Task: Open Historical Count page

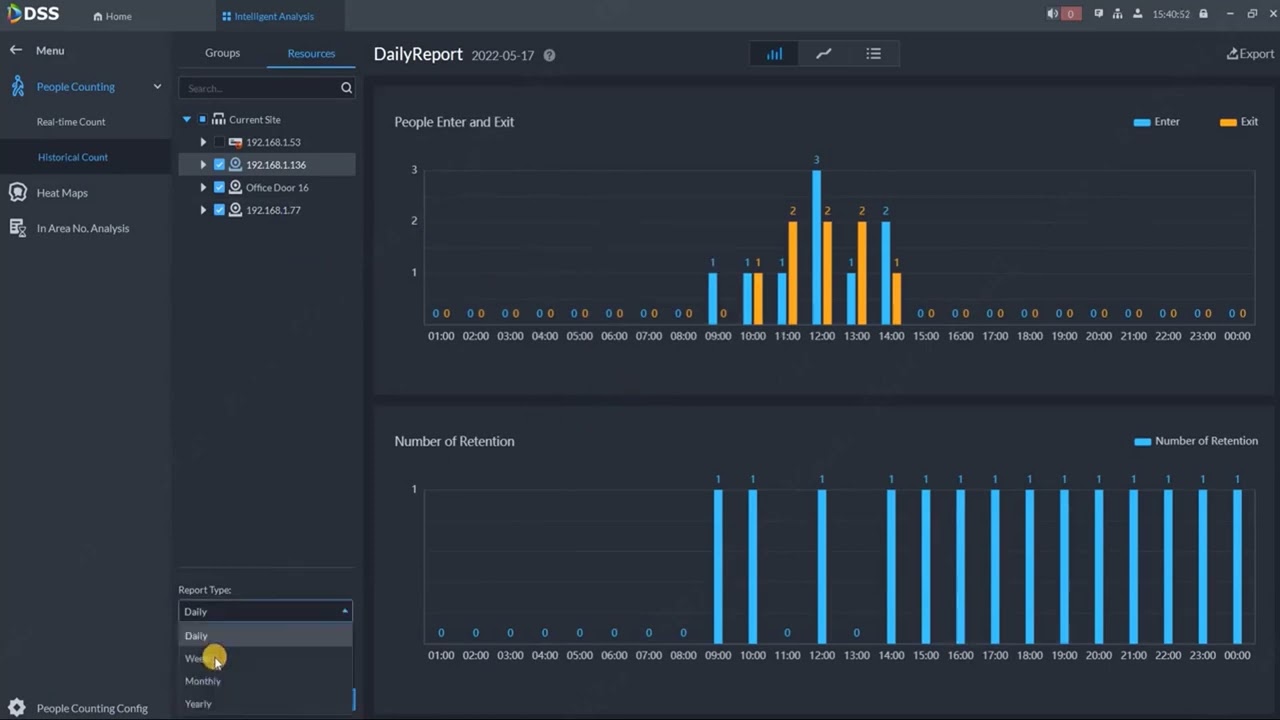Action: (73, 157)
